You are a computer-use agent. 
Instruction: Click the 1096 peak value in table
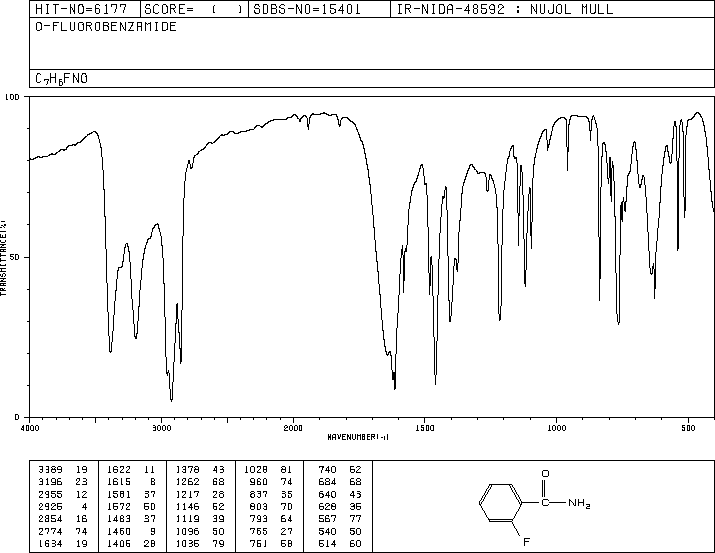click(187, 531)
